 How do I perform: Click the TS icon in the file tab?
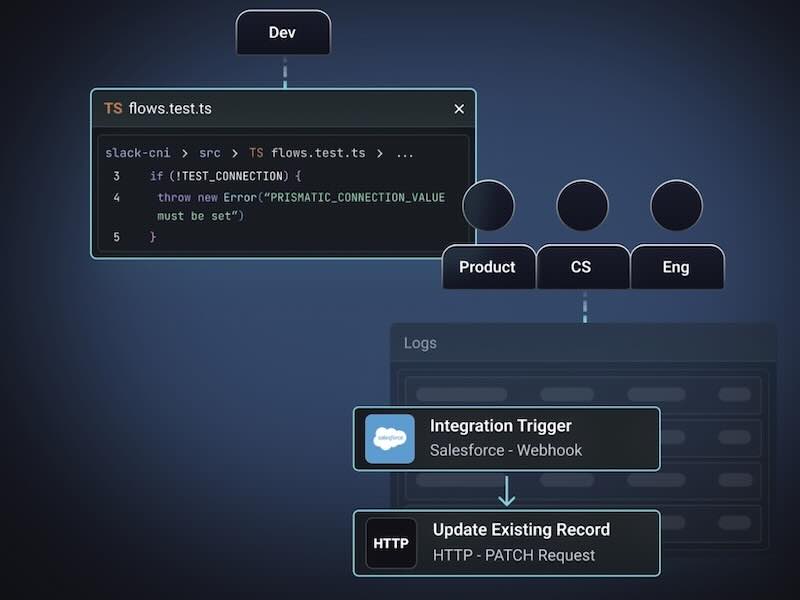[x=113, y=108]
